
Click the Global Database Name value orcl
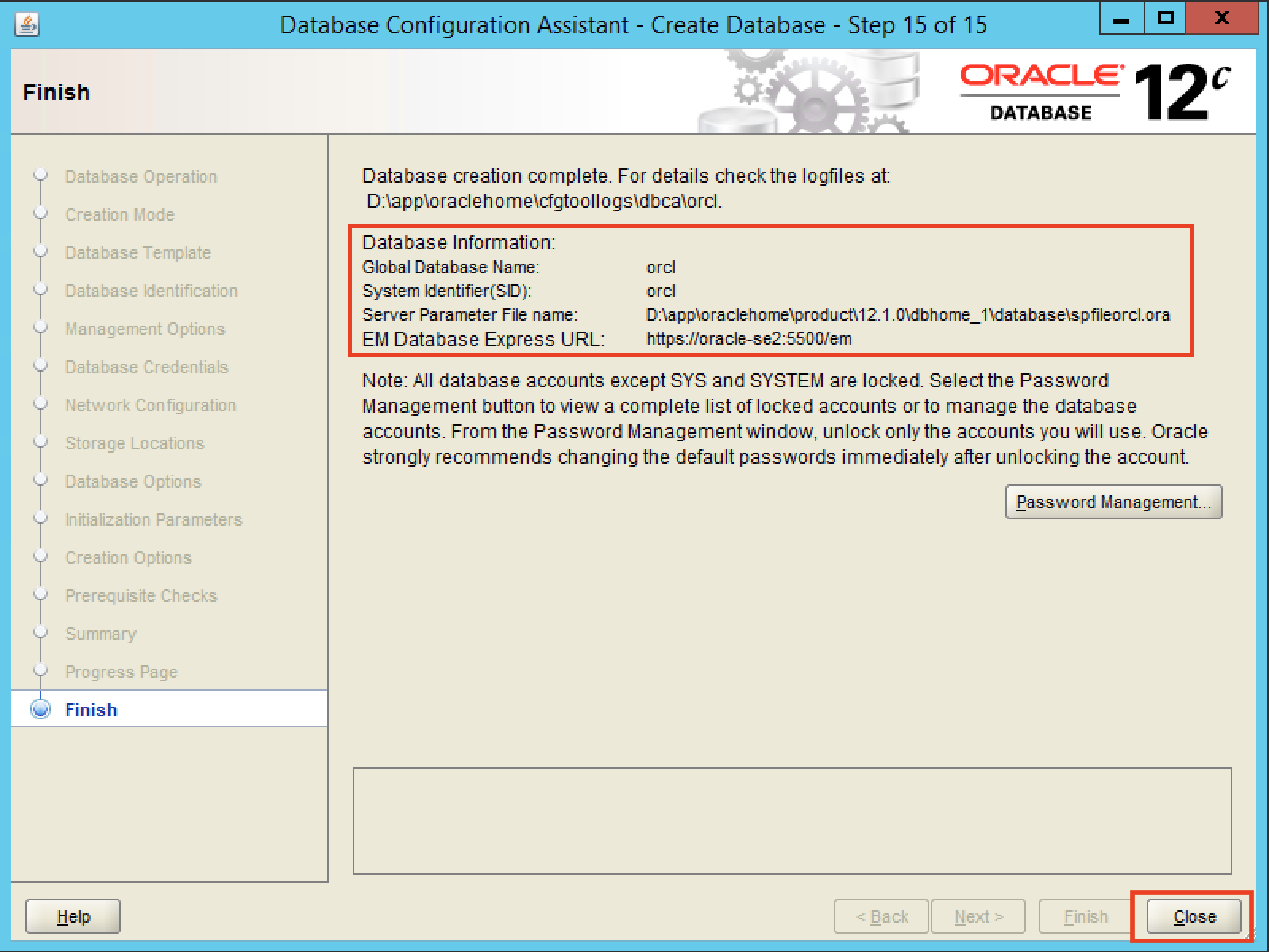pos(661,268)
